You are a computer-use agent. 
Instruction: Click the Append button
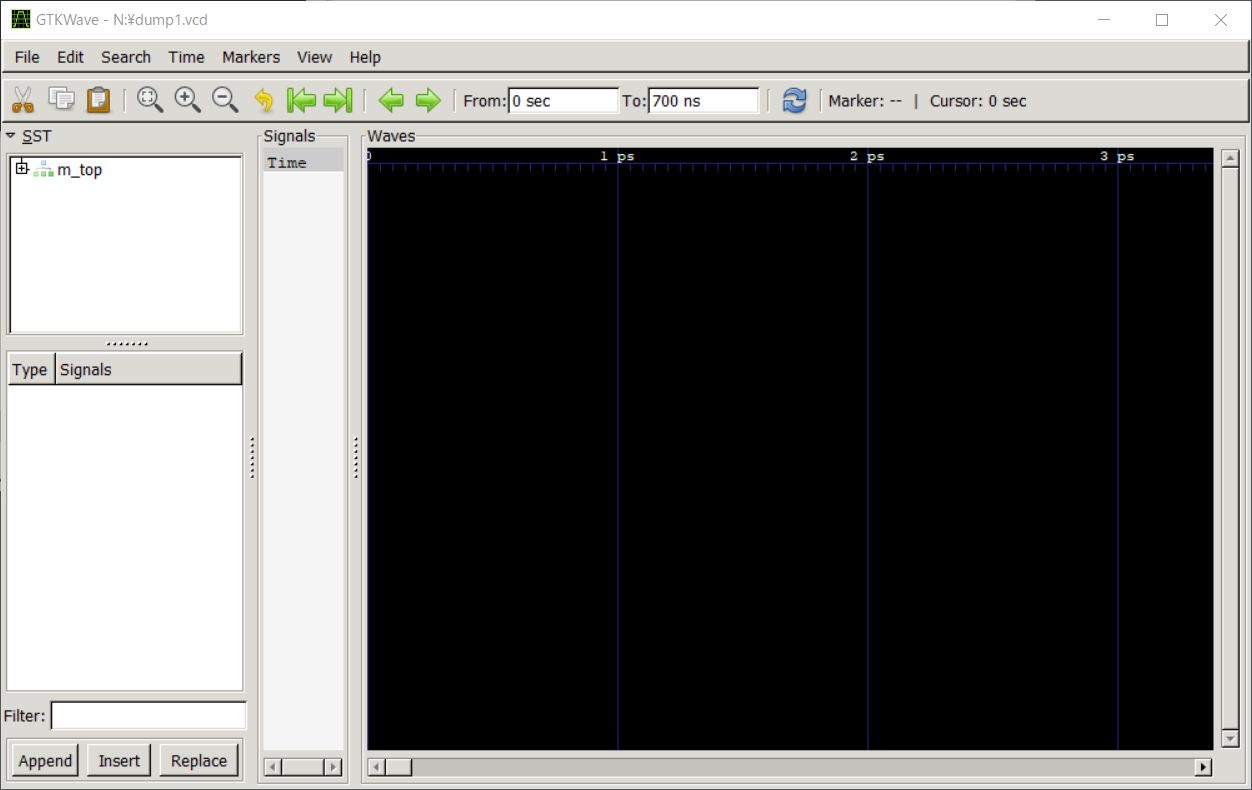(x=45, y=761)
